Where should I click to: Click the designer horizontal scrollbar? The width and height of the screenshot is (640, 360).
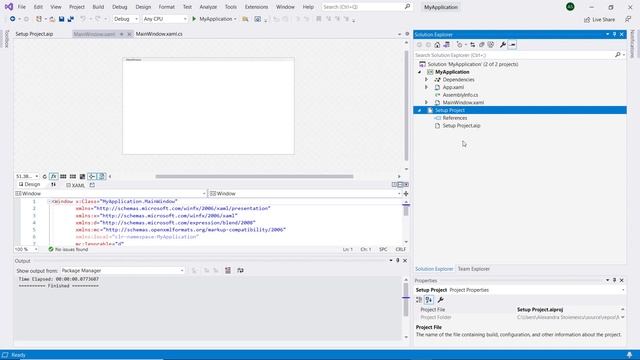coord(254,176)
